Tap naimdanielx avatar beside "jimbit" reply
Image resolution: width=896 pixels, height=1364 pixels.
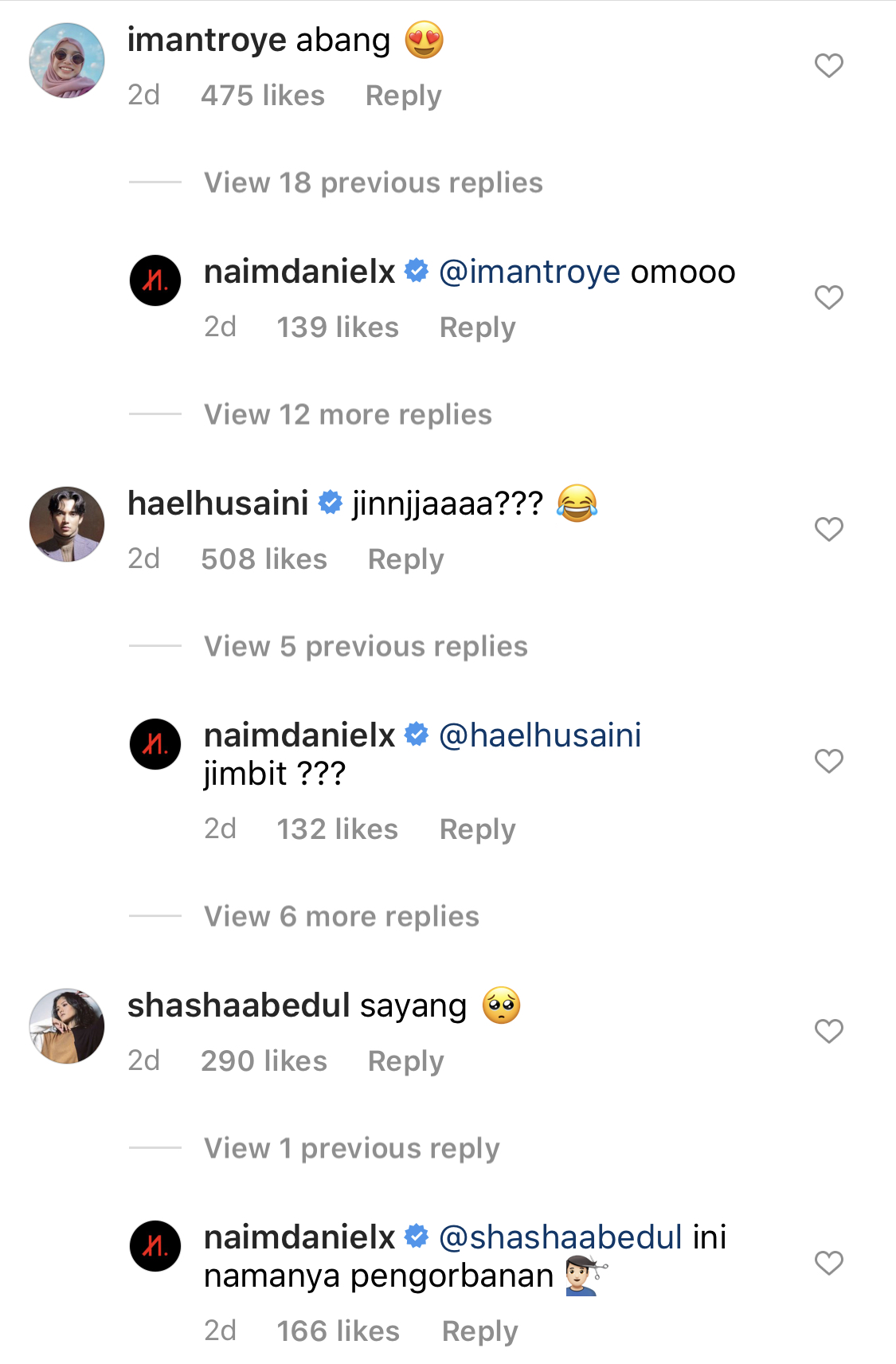(x=155, y=744)
